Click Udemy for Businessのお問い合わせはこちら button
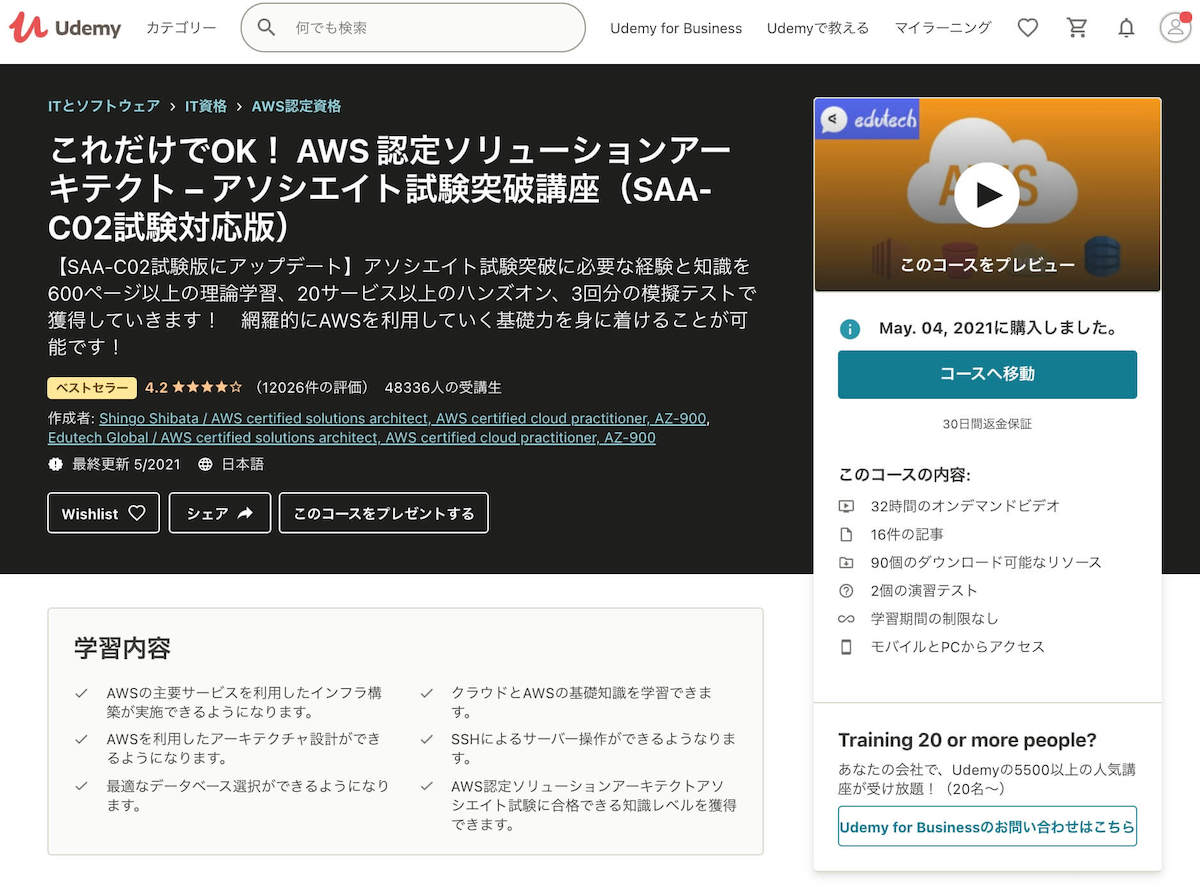Viewport: 1200px width, 890px height. (x=987, y=827)
